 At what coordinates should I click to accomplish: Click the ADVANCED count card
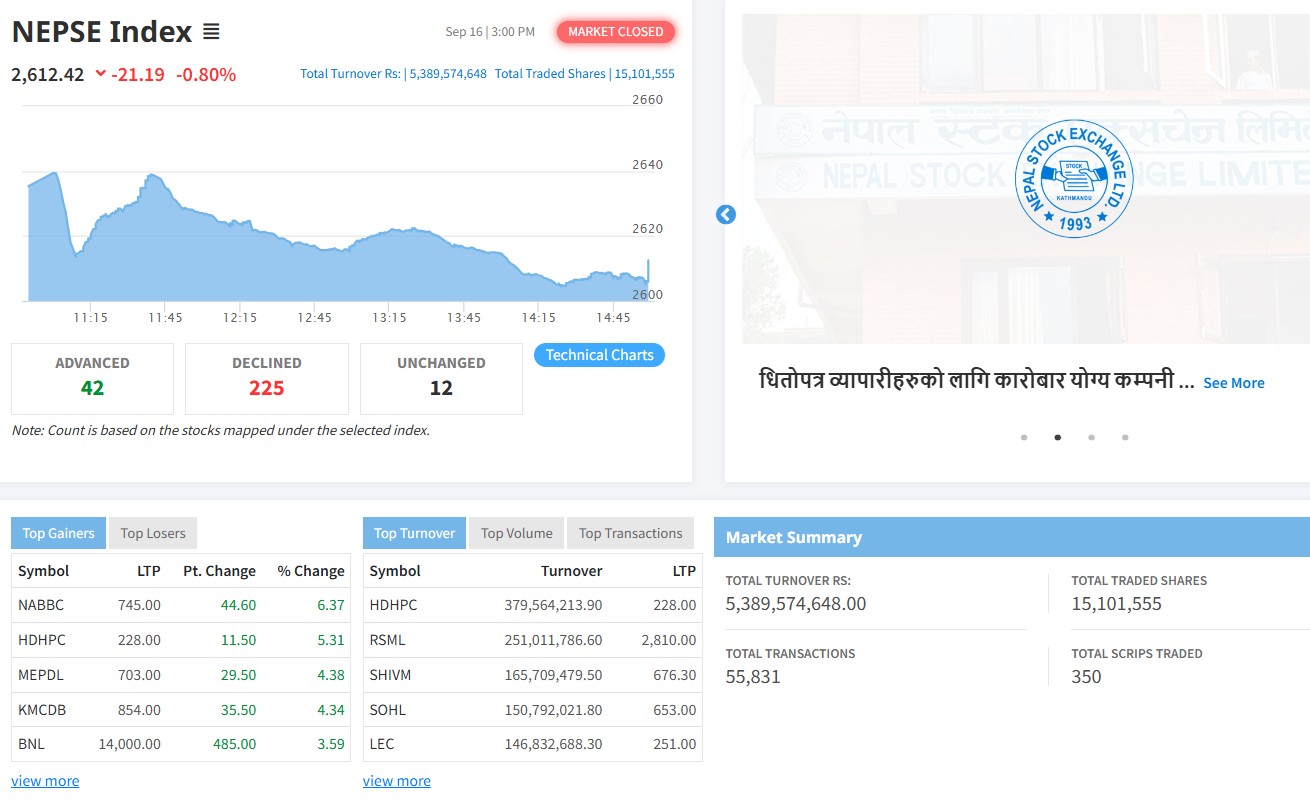pyautogui.click(x=92, y=378)
